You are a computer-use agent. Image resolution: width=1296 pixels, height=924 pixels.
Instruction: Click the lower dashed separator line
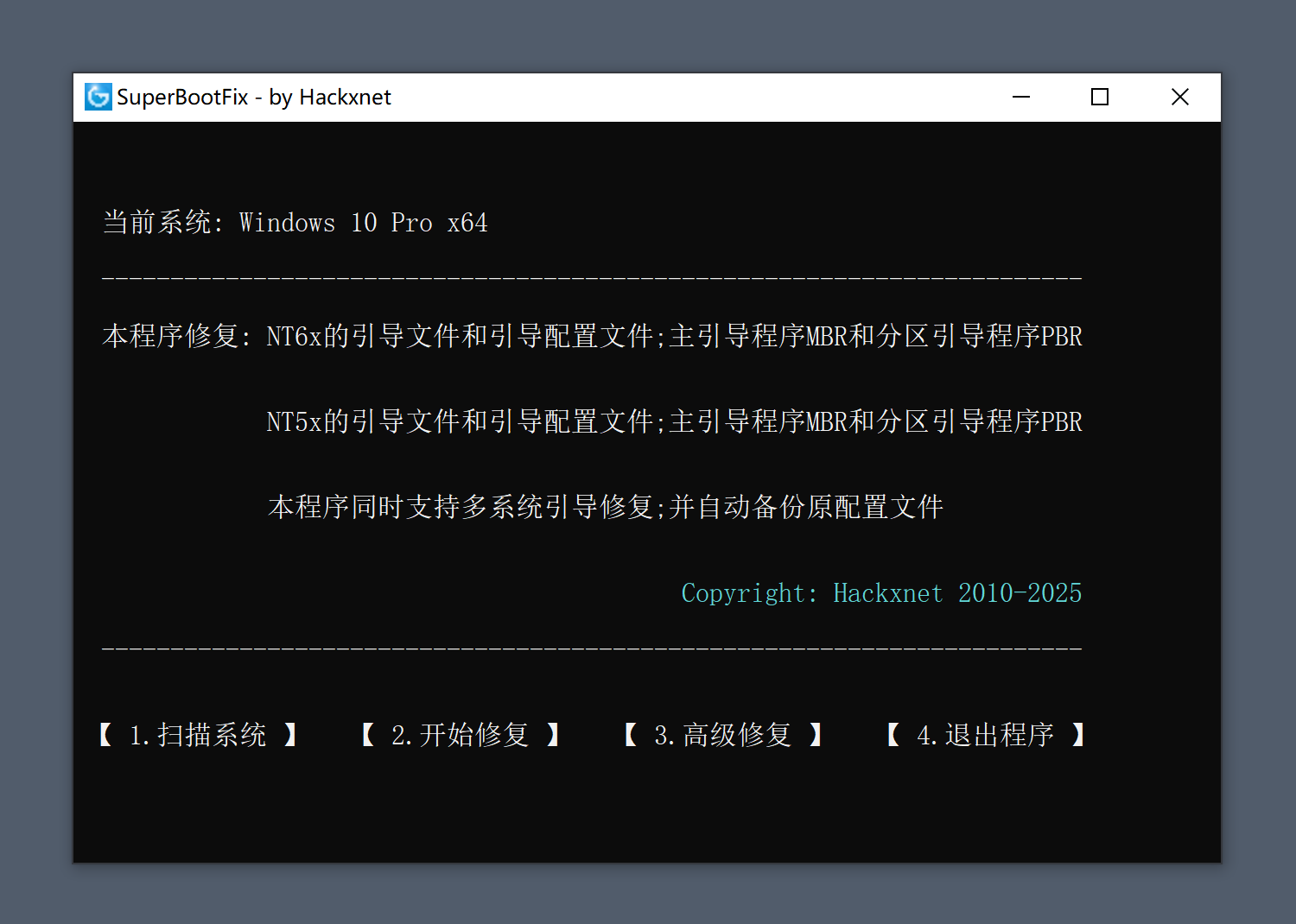pos(592,646)
